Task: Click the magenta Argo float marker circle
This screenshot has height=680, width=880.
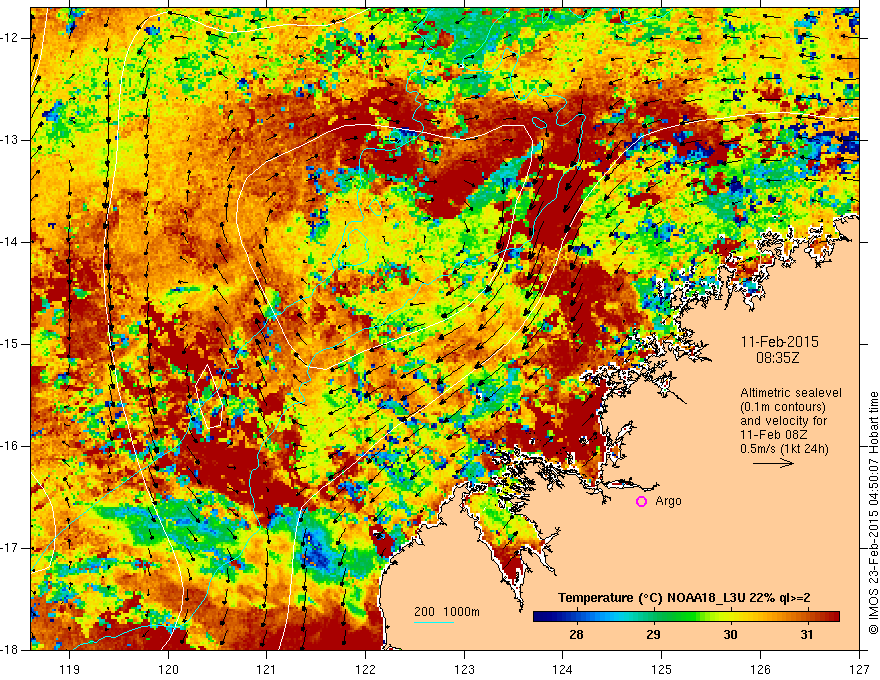Action: coord(641,502)
